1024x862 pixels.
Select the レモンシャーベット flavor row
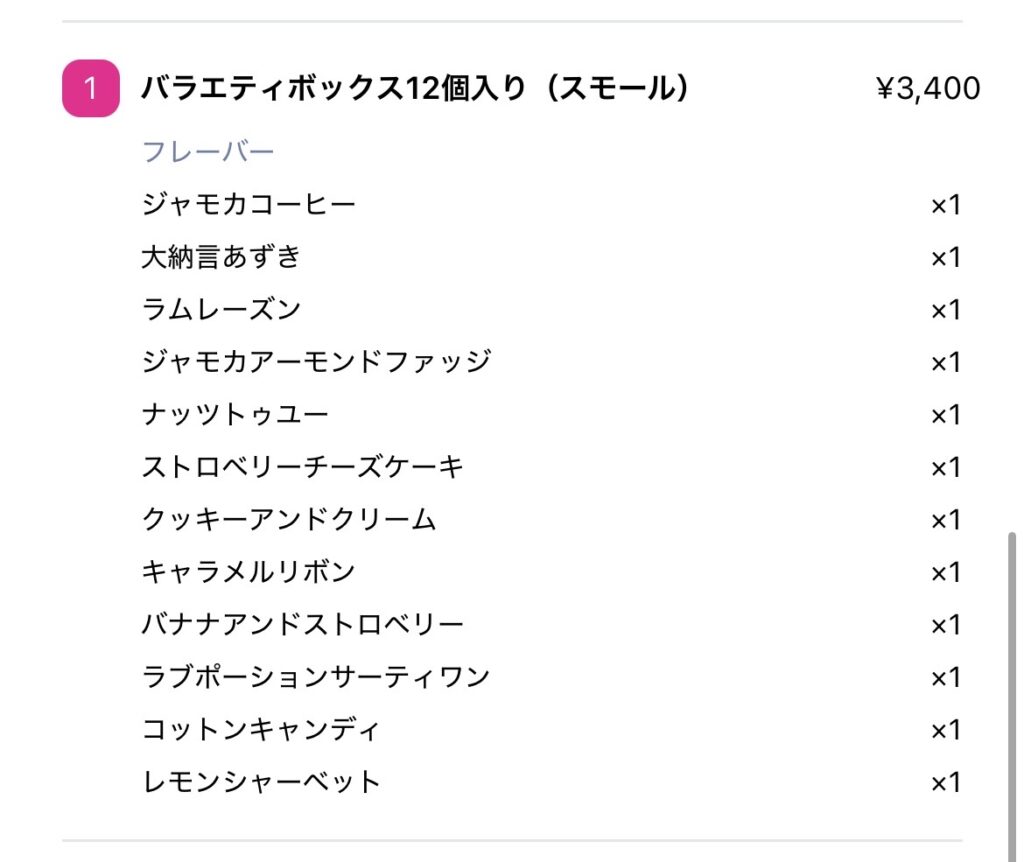click(552, 782)
